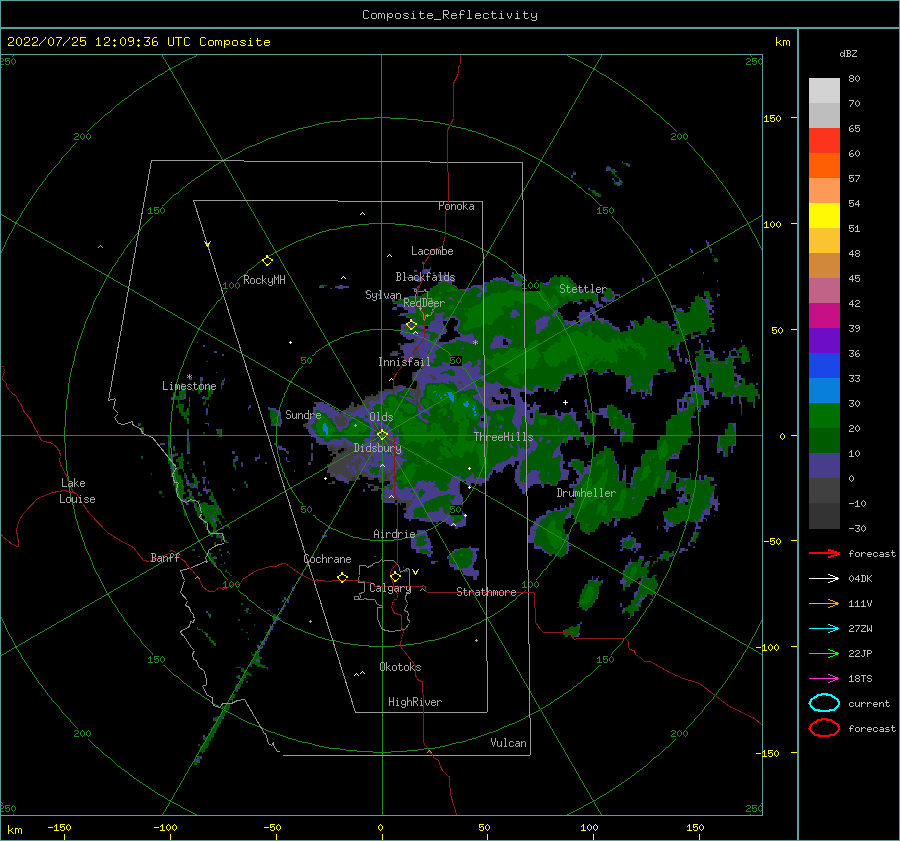900x841 pixels.
Task: Click the bright yellow swatch in dBZ scale
Action: [x=824, y=216]
